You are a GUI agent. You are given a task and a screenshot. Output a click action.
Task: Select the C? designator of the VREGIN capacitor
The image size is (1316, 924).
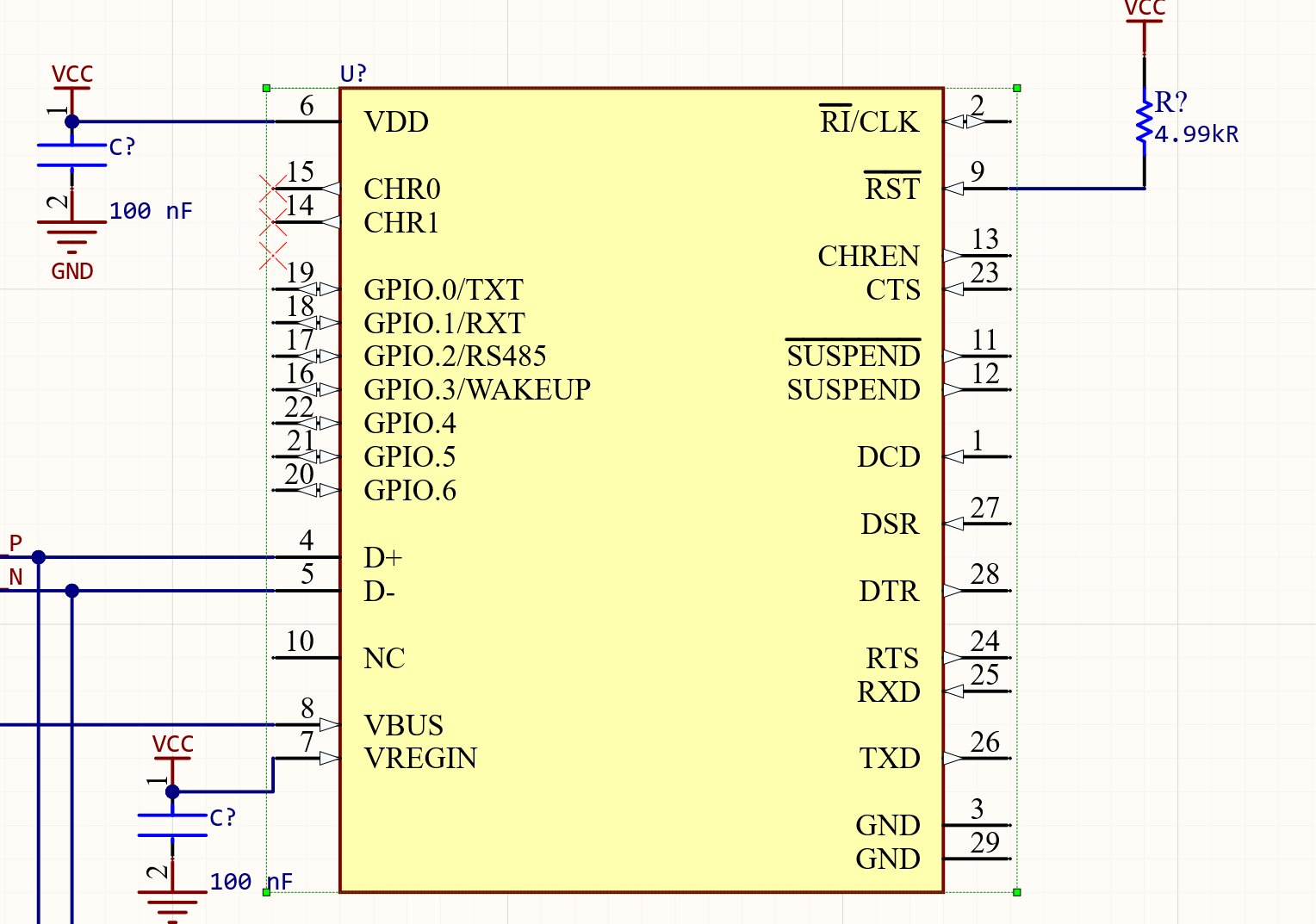pos(223,818)
